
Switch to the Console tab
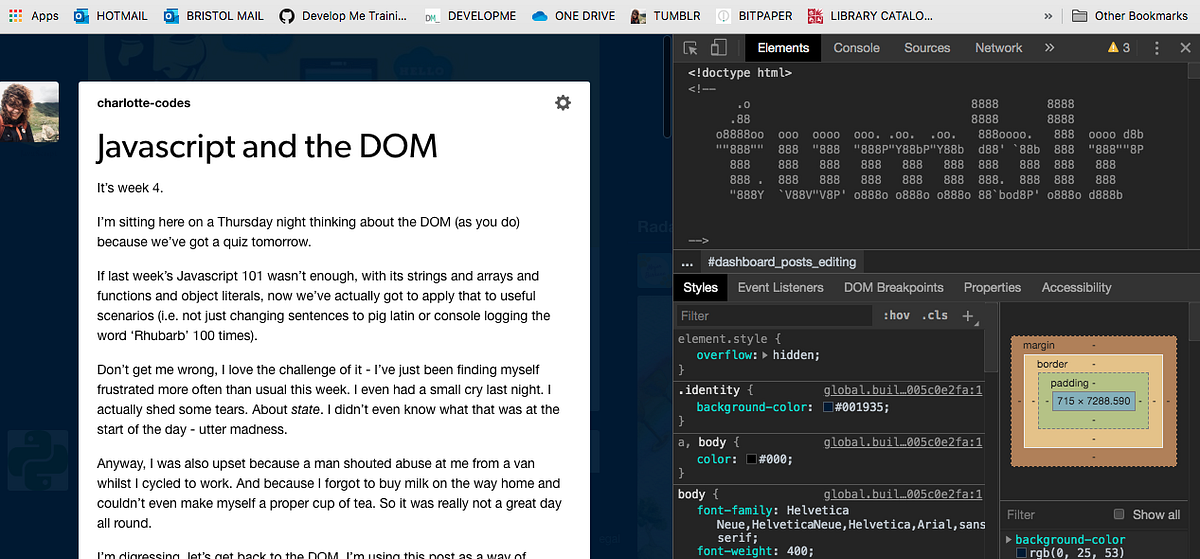(x=857, y=48)
